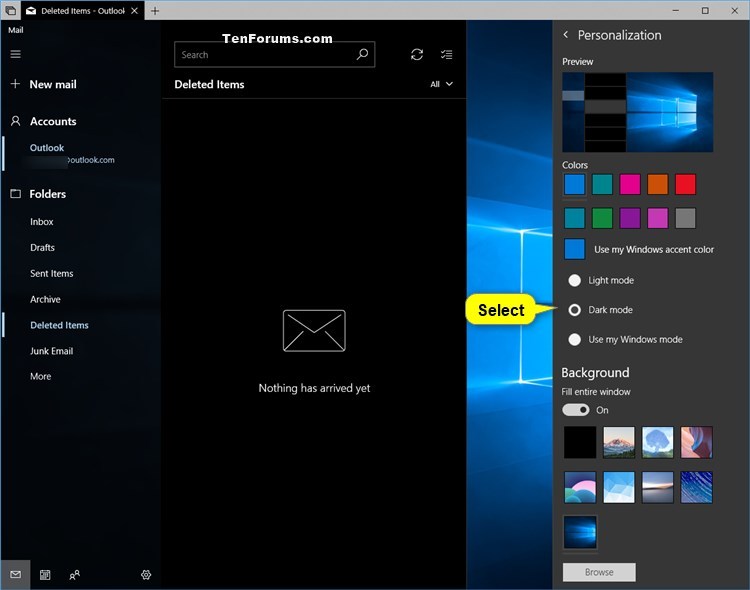Select the mountain background thumbnail
This screenshot has width=750, height=590.
point(619,443)
